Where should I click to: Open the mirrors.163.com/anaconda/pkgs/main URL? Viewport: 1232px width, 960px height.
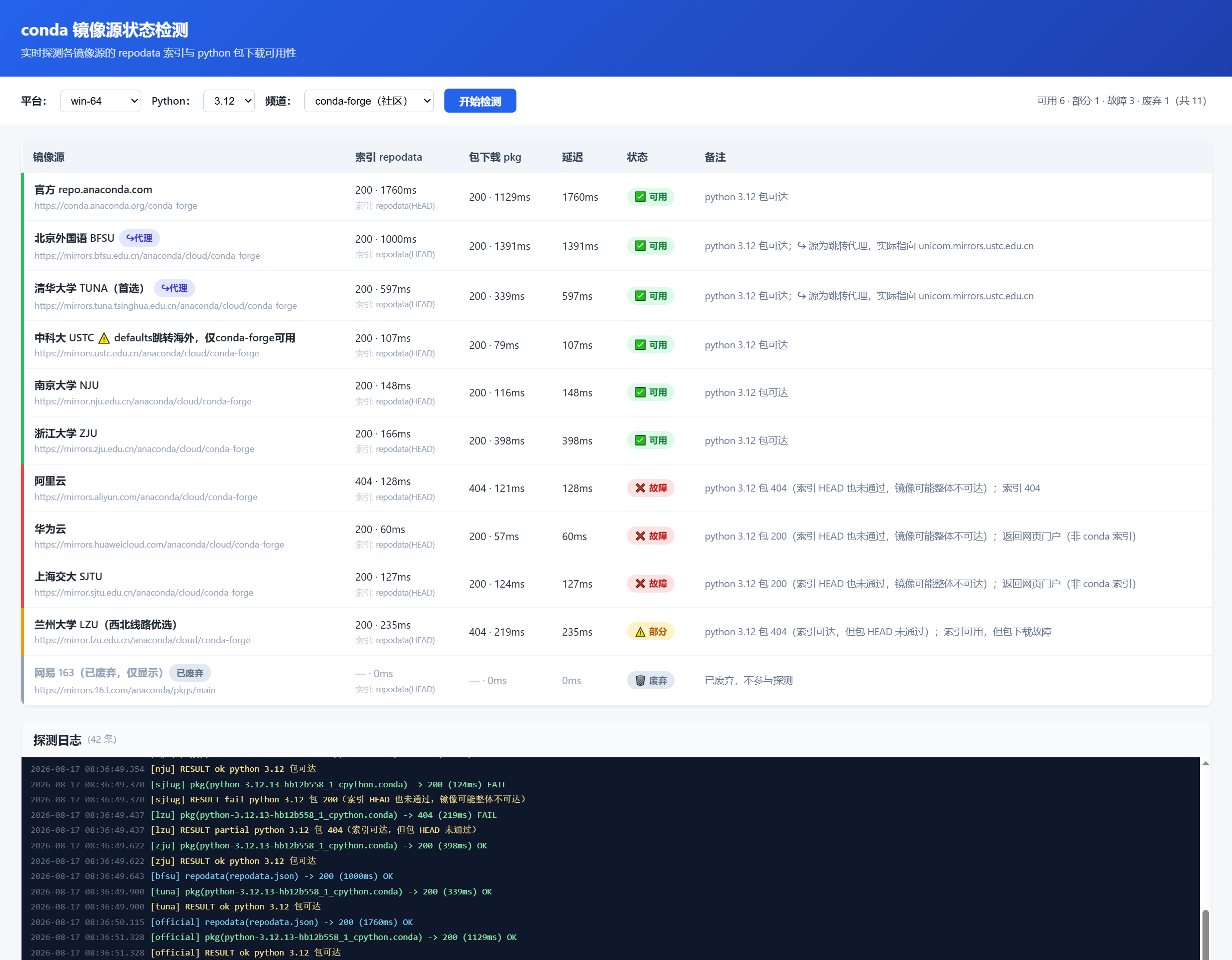pos(125,690)
